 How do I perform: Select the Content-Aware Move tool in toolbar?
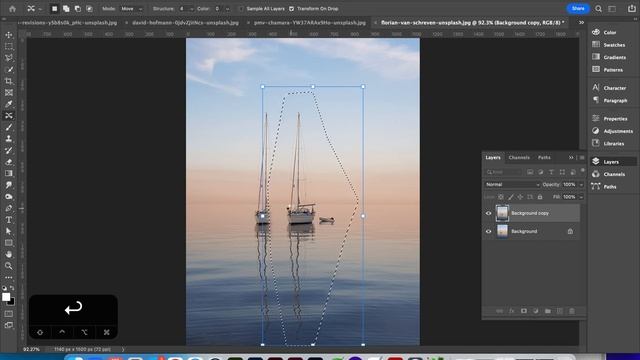point(9,116)
